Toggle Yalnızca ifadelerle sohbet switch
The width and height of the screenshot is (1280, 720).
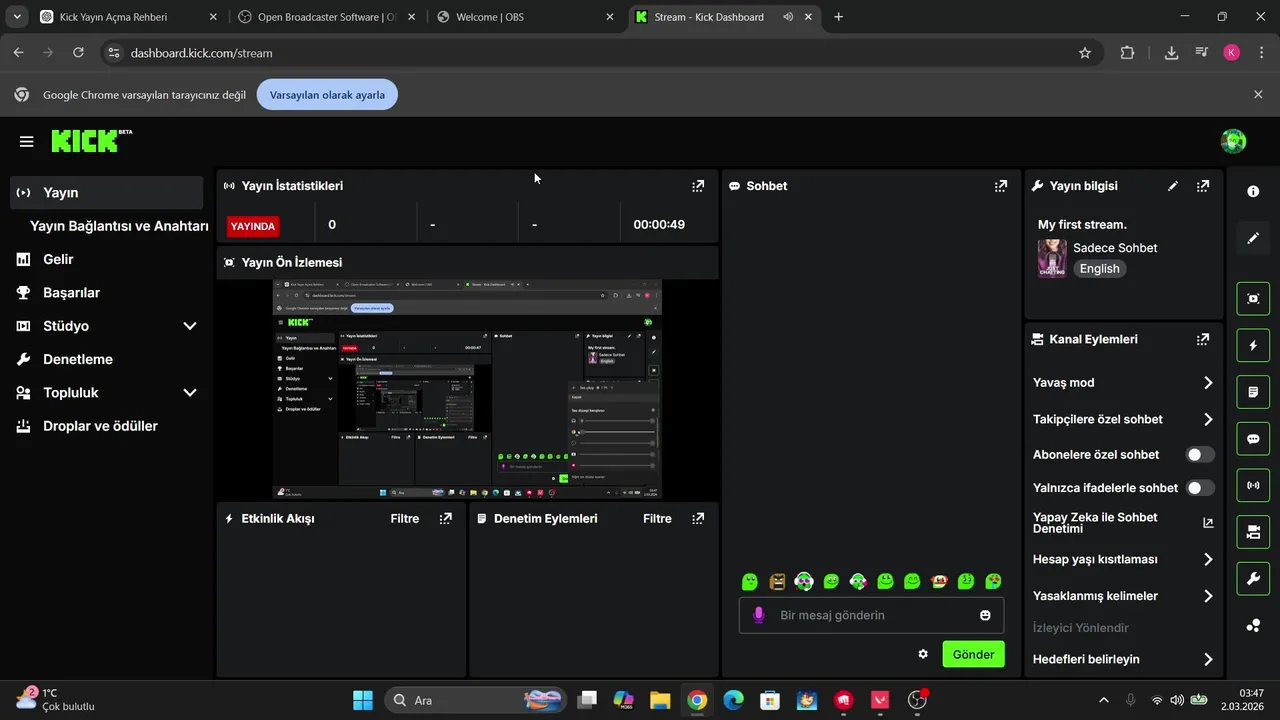[1200, 488]
